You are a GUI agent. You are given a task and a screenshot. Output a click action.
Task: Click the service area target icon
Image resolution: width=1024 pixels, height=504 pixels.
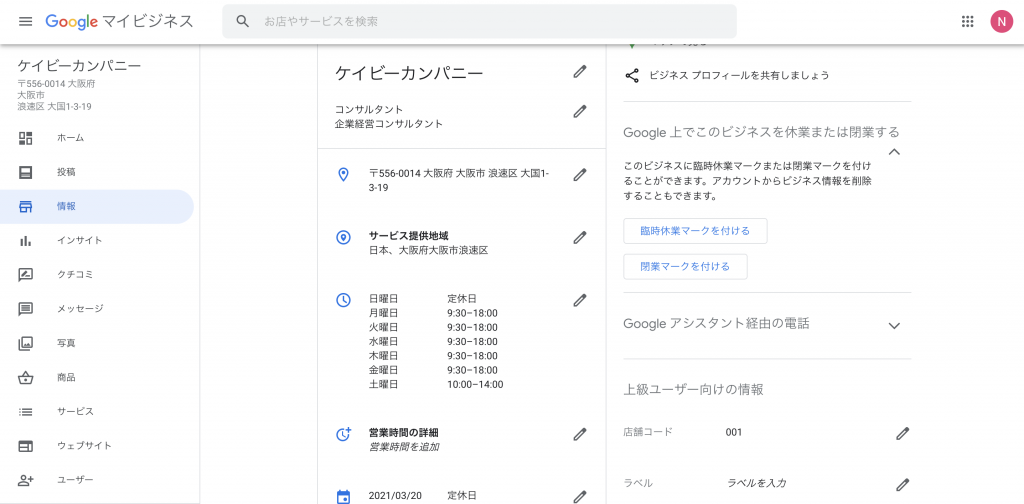click(x=343, y=238)
